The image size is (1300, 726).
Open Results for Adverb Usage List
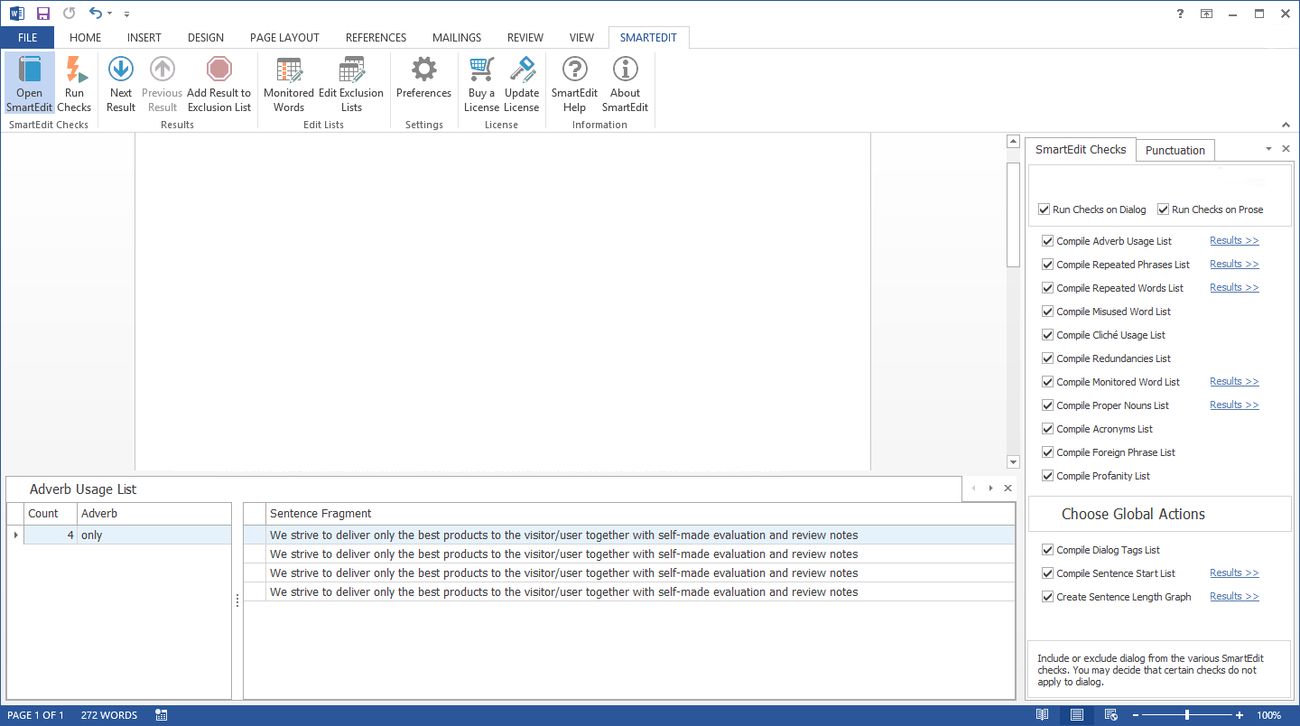click(x=1234, y=241)
